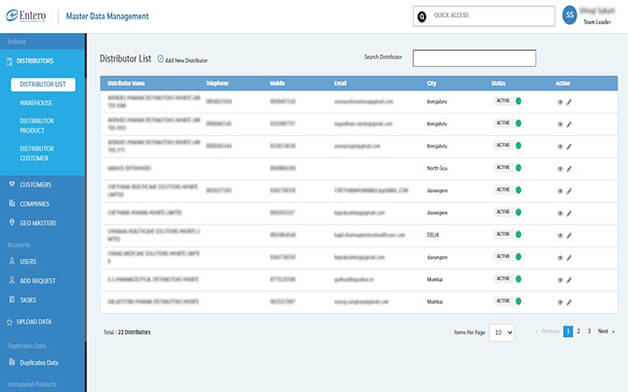
Task: Open Geo Masters section
Action: tap(38, 223)
